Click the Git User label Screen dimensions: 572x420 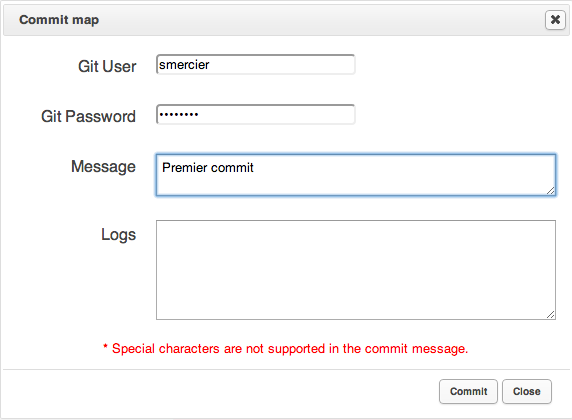click(107, 66)
